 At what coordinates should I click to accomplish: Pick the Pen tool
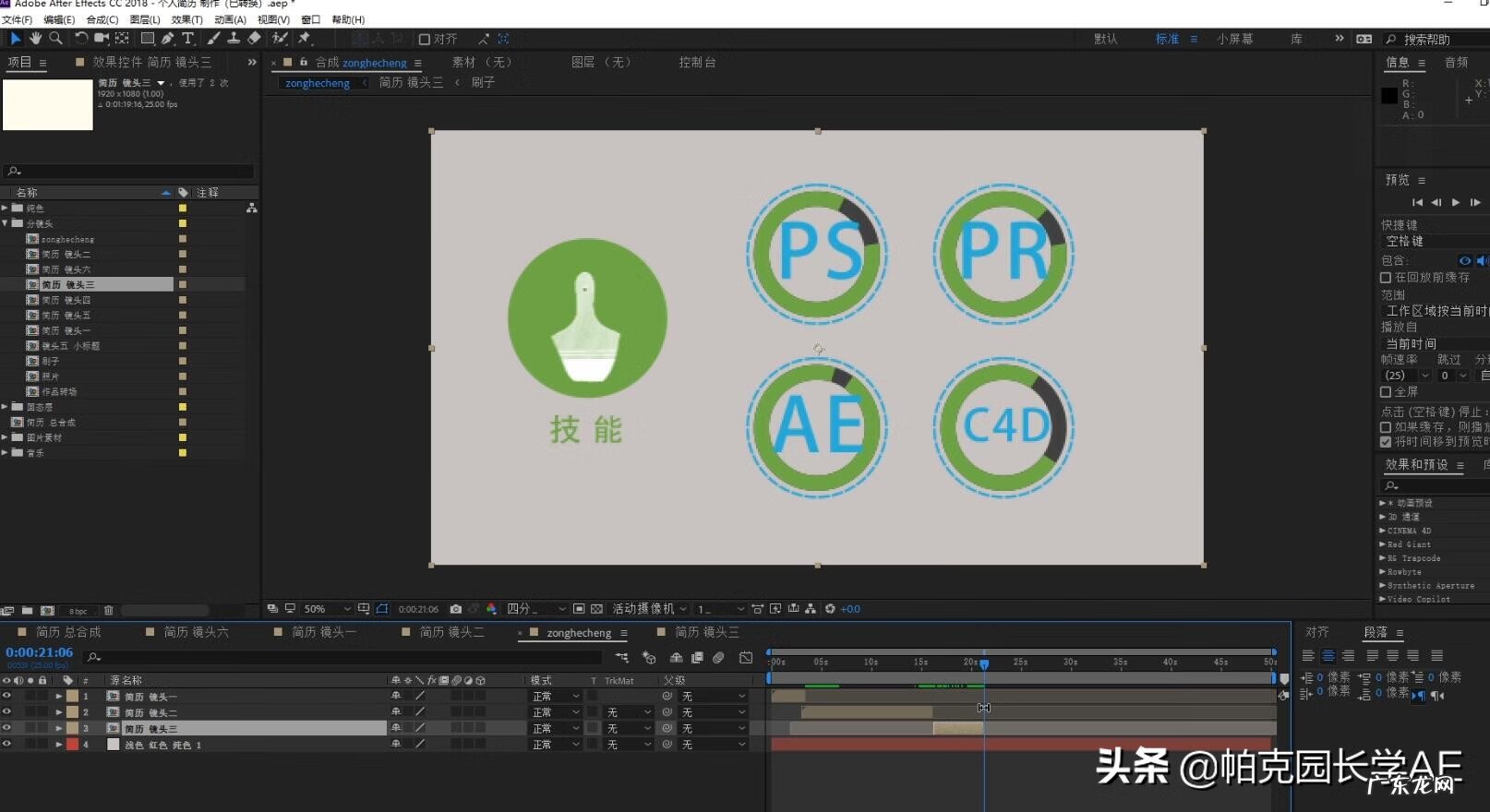pyautogui.click(x=167, y=38)
